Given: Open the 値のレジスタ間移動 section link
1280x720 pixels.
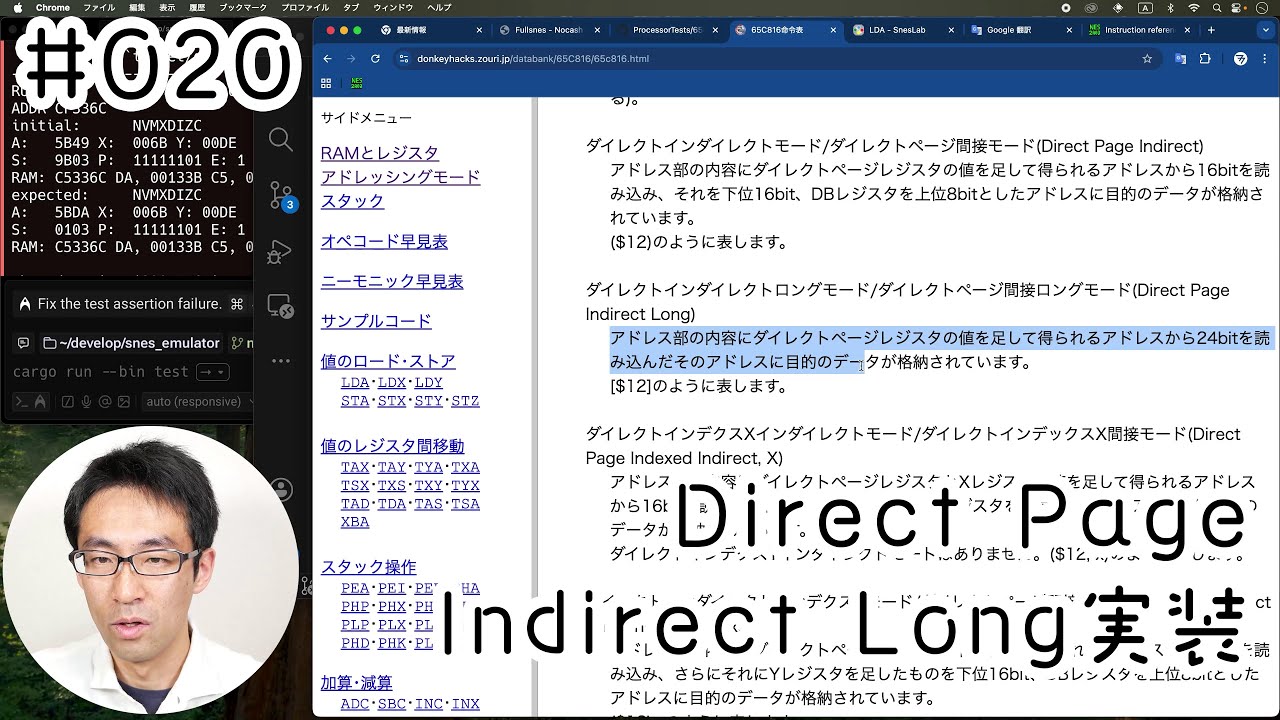Looking at the screenshot, I should pos(392,446).
